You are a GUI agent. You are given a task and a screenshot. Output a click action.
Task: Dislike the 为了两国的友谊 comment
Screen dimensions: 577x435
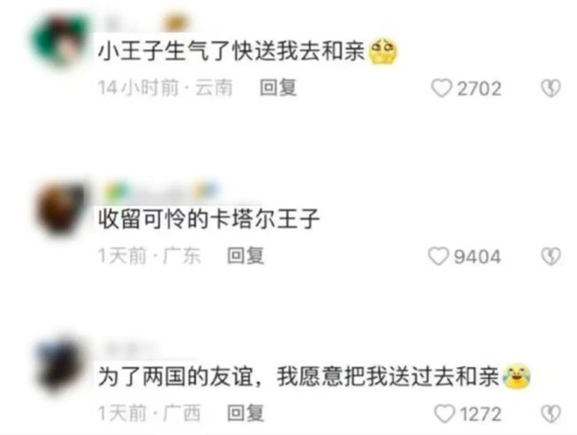[551, 414]
